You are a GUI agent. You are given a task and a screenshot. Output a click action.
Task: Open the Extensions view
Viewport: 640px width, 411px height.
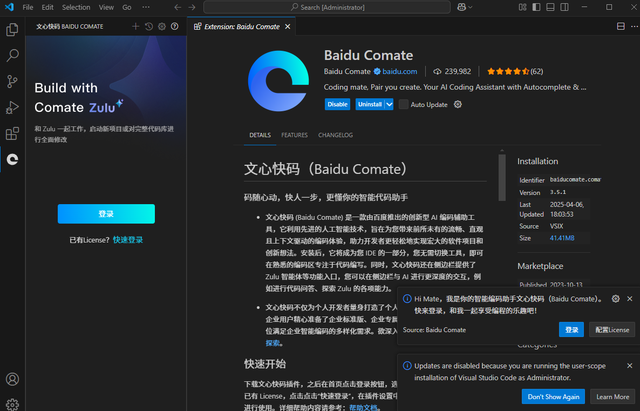click(x=12, y=133)
